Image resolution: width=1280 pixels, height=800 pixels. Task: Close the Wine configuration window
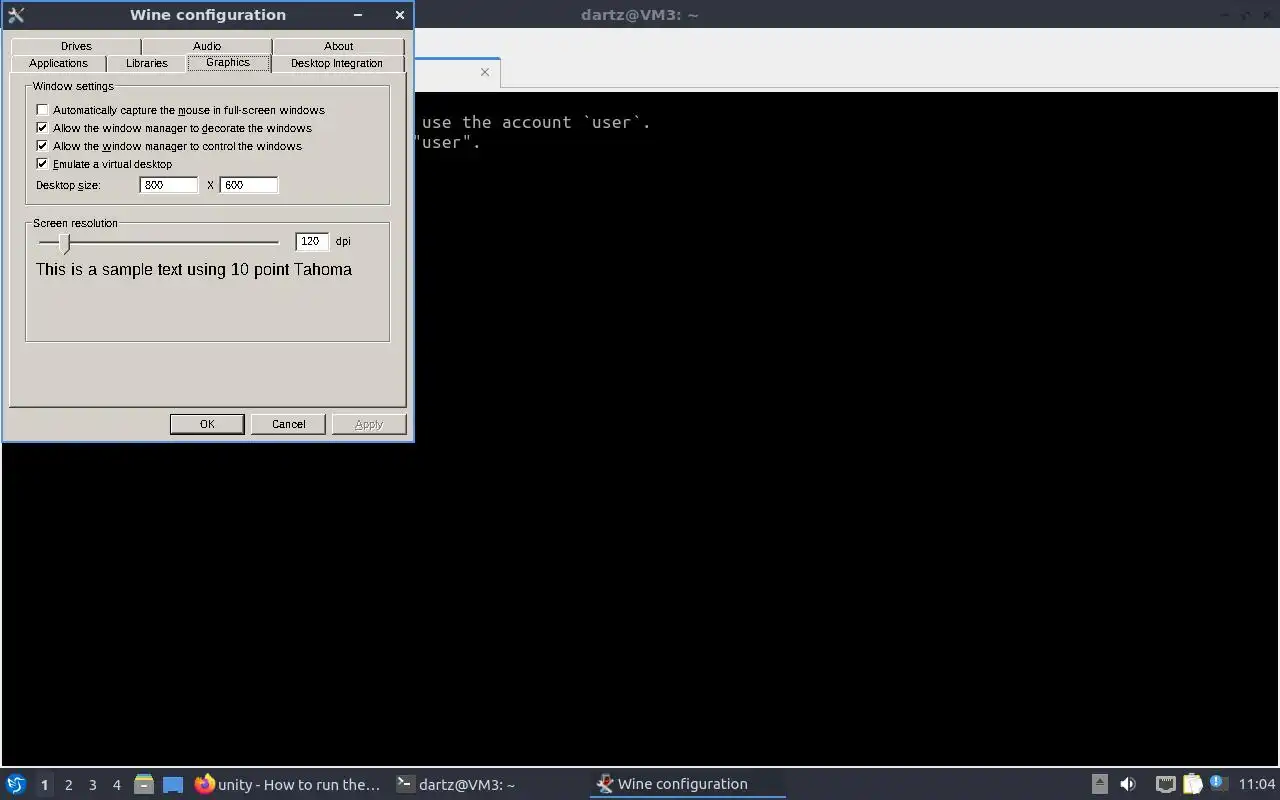[x=400, y=15]
